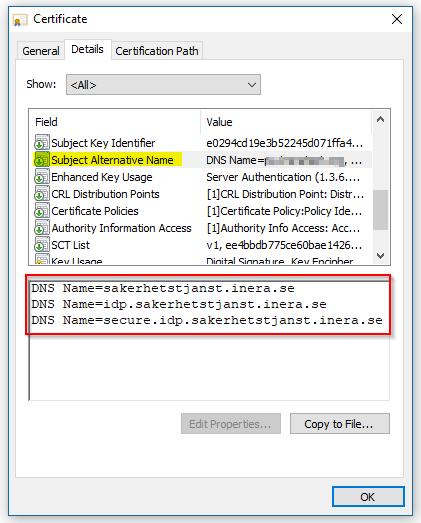Open the Show filter dropdown
The width and height of the screenshot is (421, 523).
pyautogui.click(x=163, y=85)
